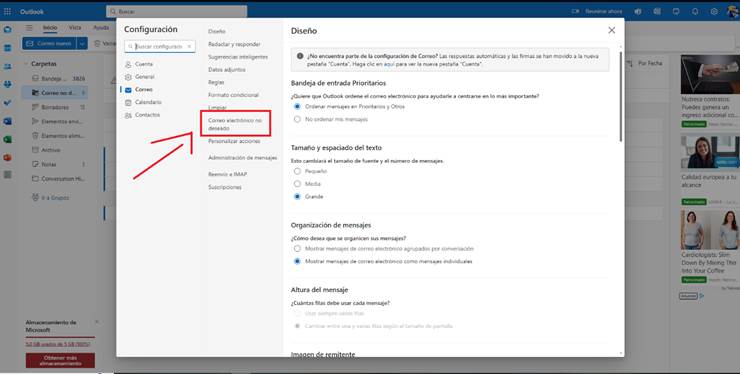This screenshot has width=740, height=374.
Task: Expand the Correo nuevo dropdown arrow
Action: 82,43
